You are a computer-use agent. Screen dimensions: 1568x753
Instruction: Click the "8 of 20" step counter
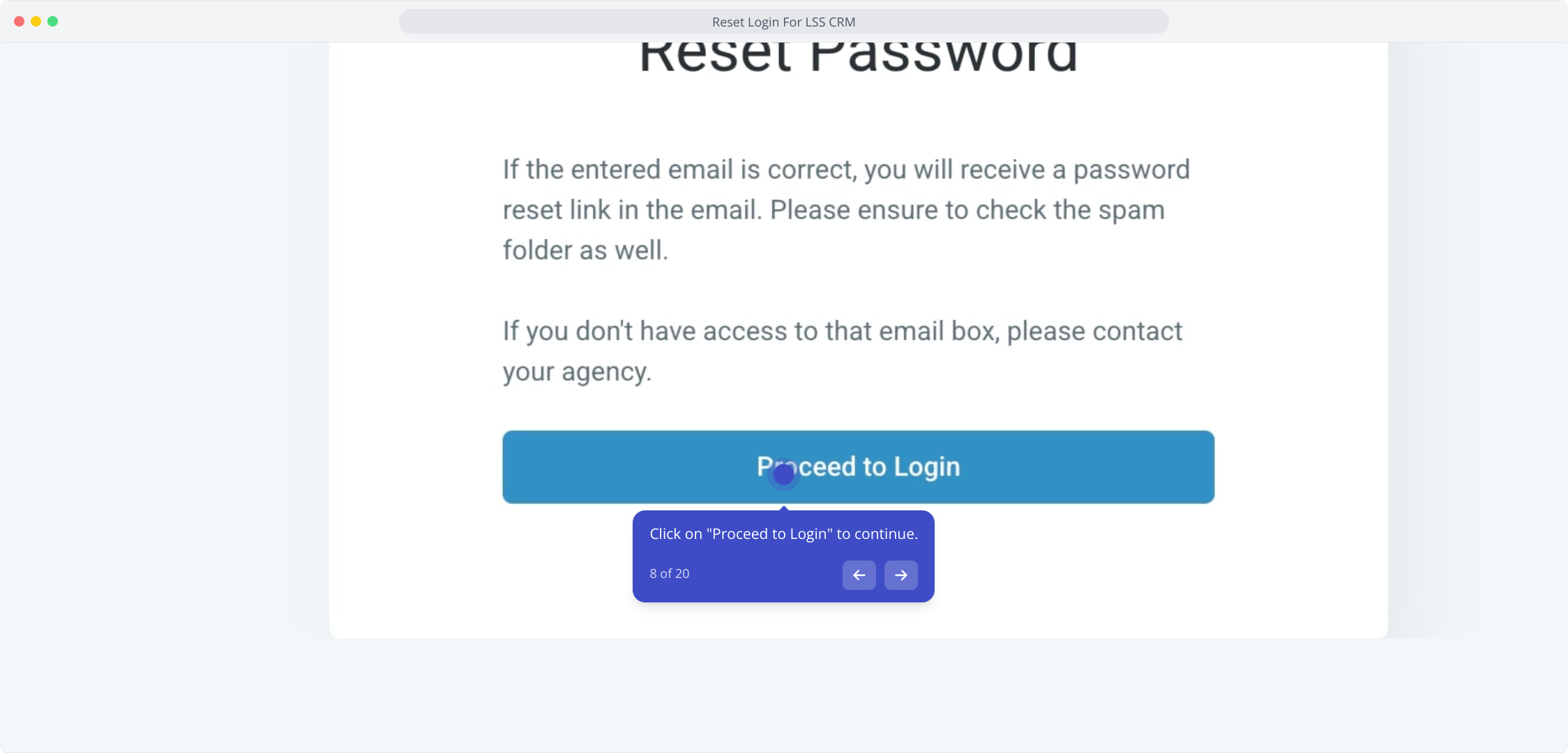pyautogui.click(x=669, y=574)
